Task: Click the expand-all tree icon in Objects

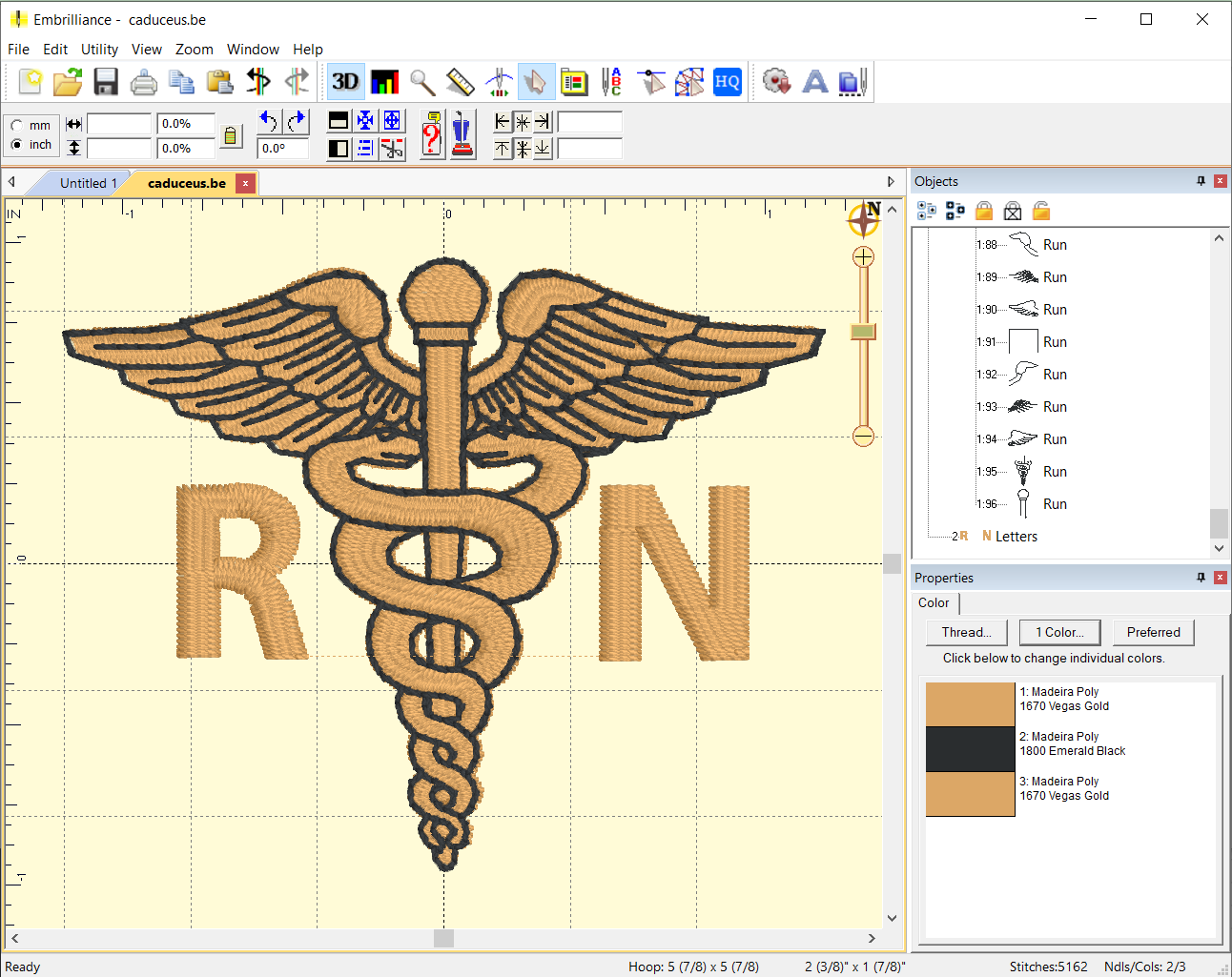Action: click(x=926, y=212)
